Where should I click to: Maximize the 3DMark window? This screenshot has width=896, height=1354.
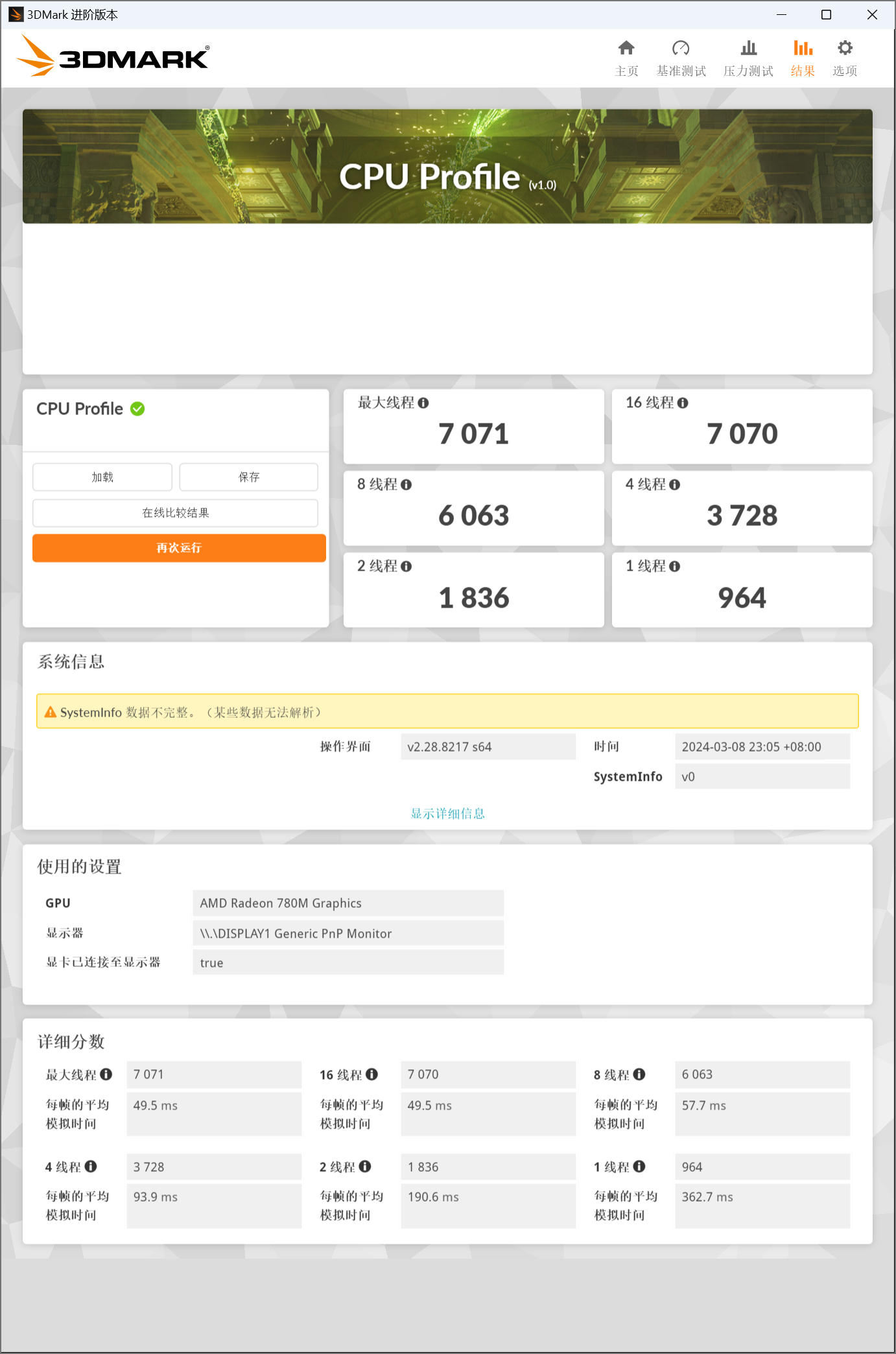coord(826,14)
